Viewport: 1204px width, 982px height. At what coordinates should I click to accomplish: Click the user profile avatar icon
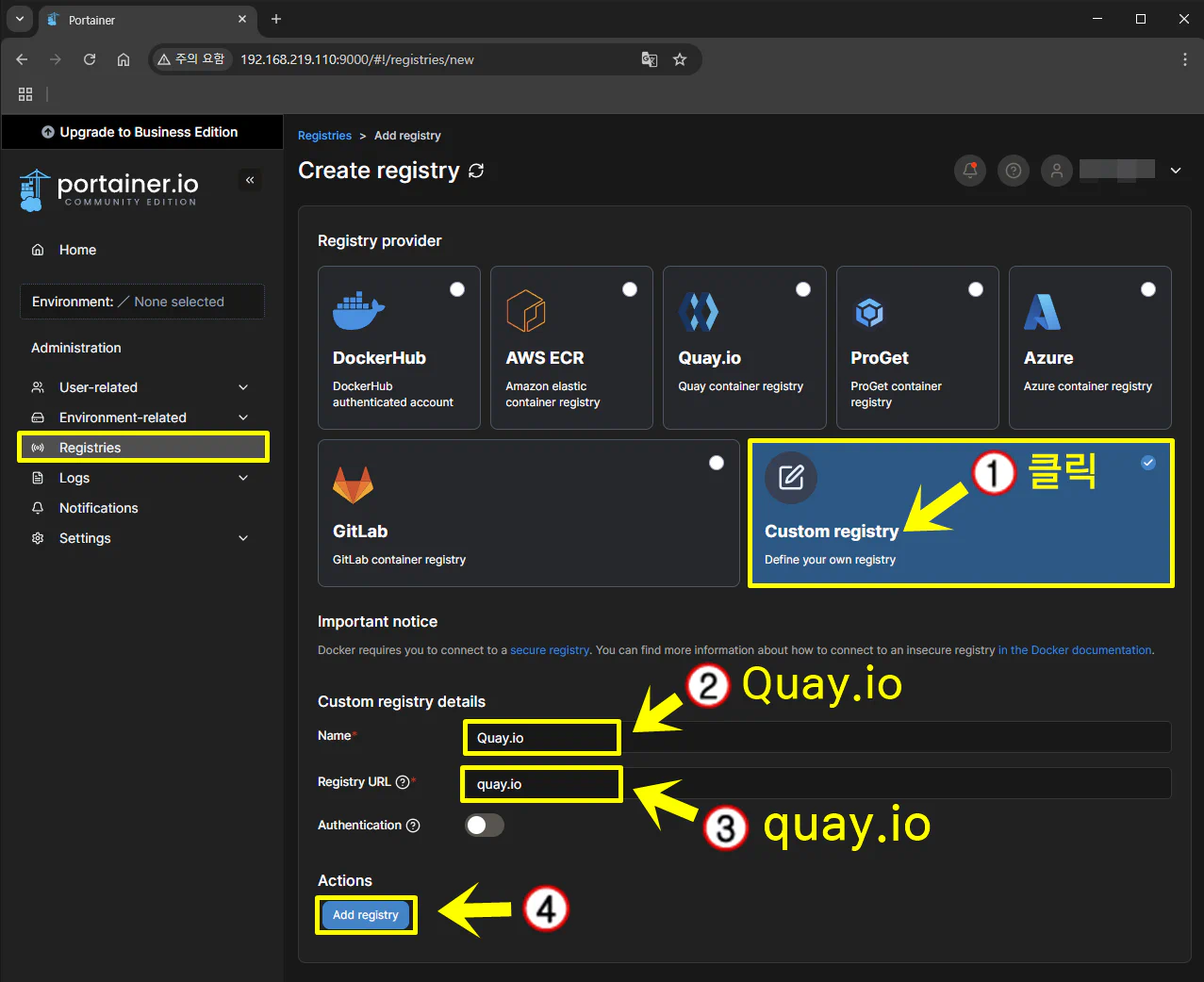[x=1057, y=171]
